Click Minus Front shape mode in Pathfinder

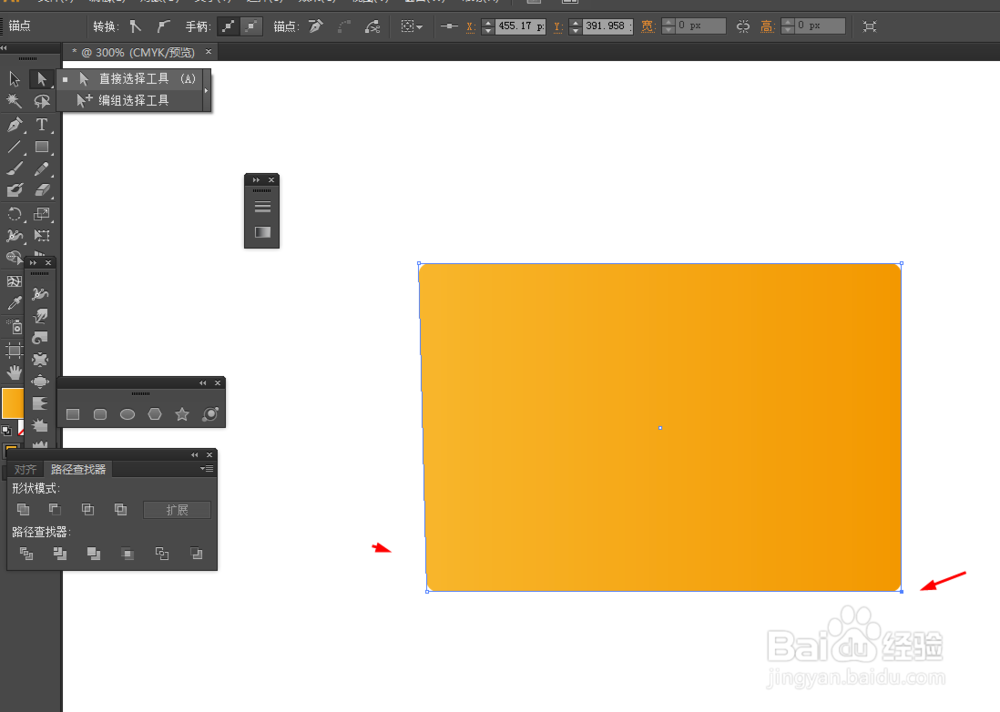click(55, 509)
